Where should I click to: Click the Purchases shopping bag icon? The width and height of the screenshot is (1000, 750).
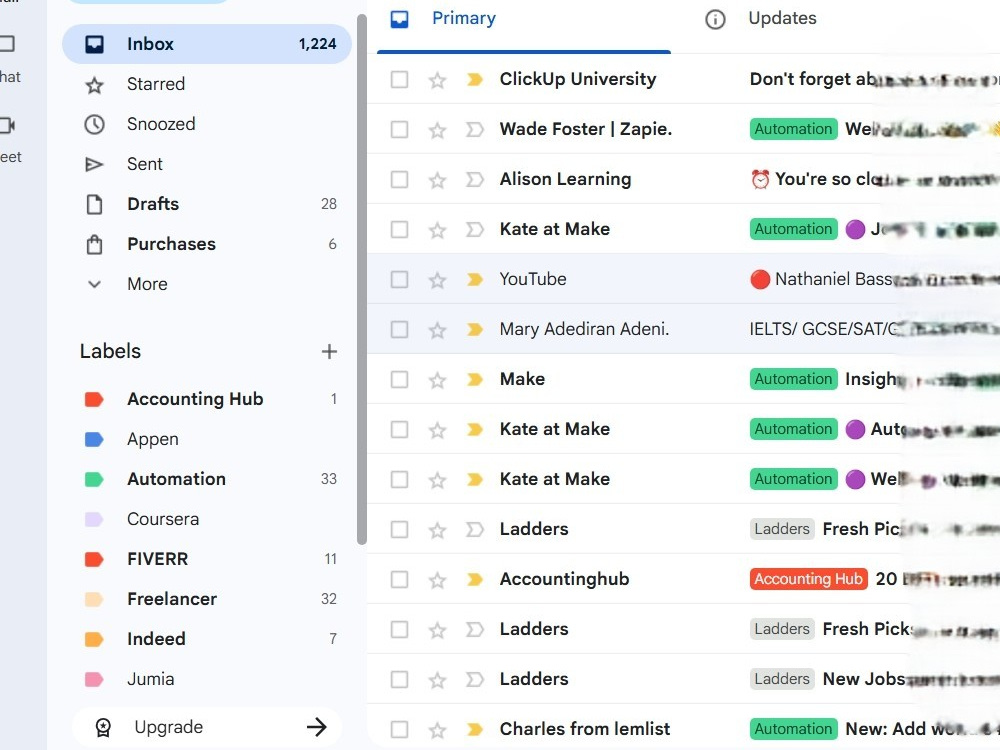tap(94, 244)
